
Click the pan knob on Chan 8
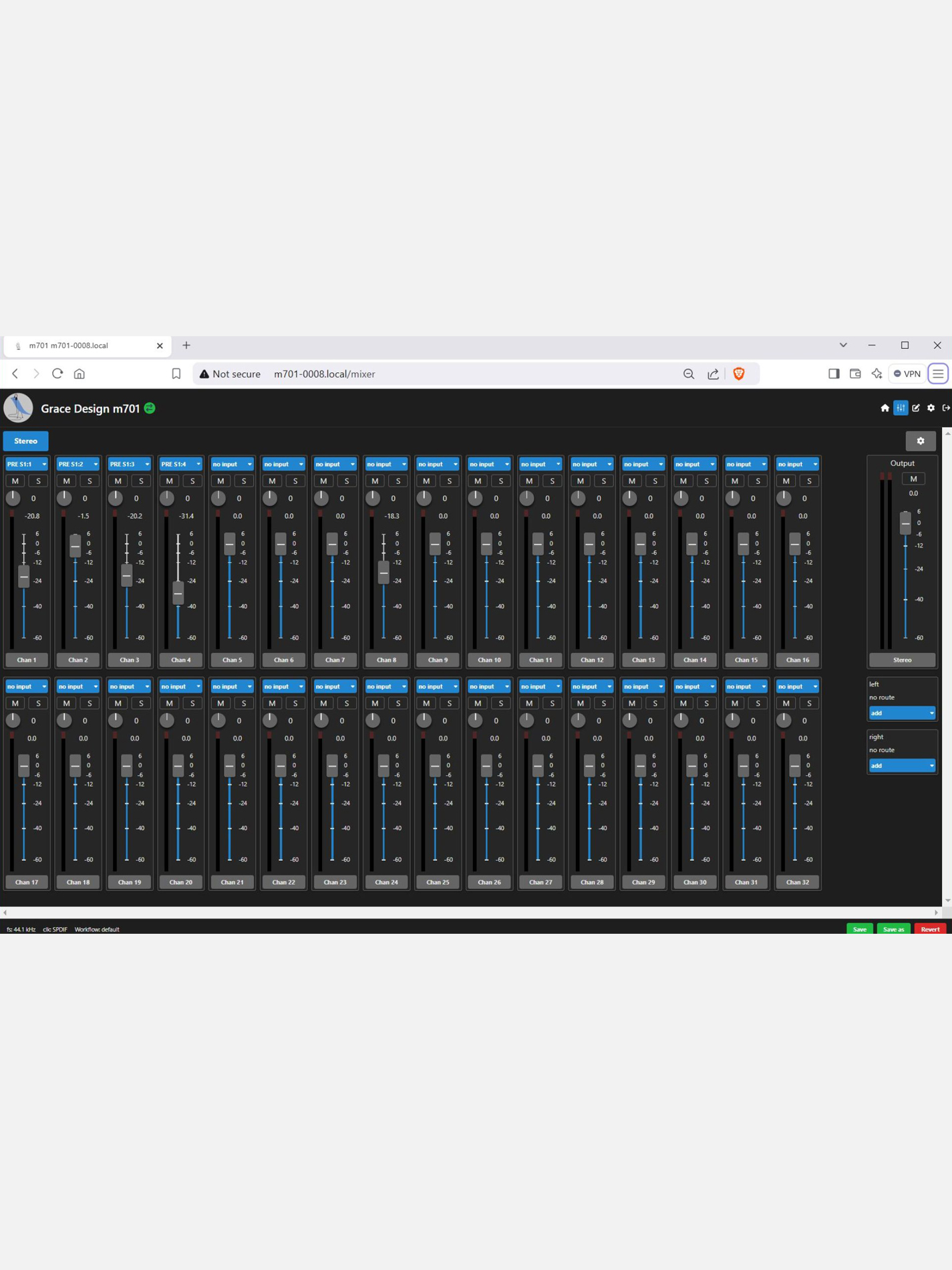[x=373, y=498]
